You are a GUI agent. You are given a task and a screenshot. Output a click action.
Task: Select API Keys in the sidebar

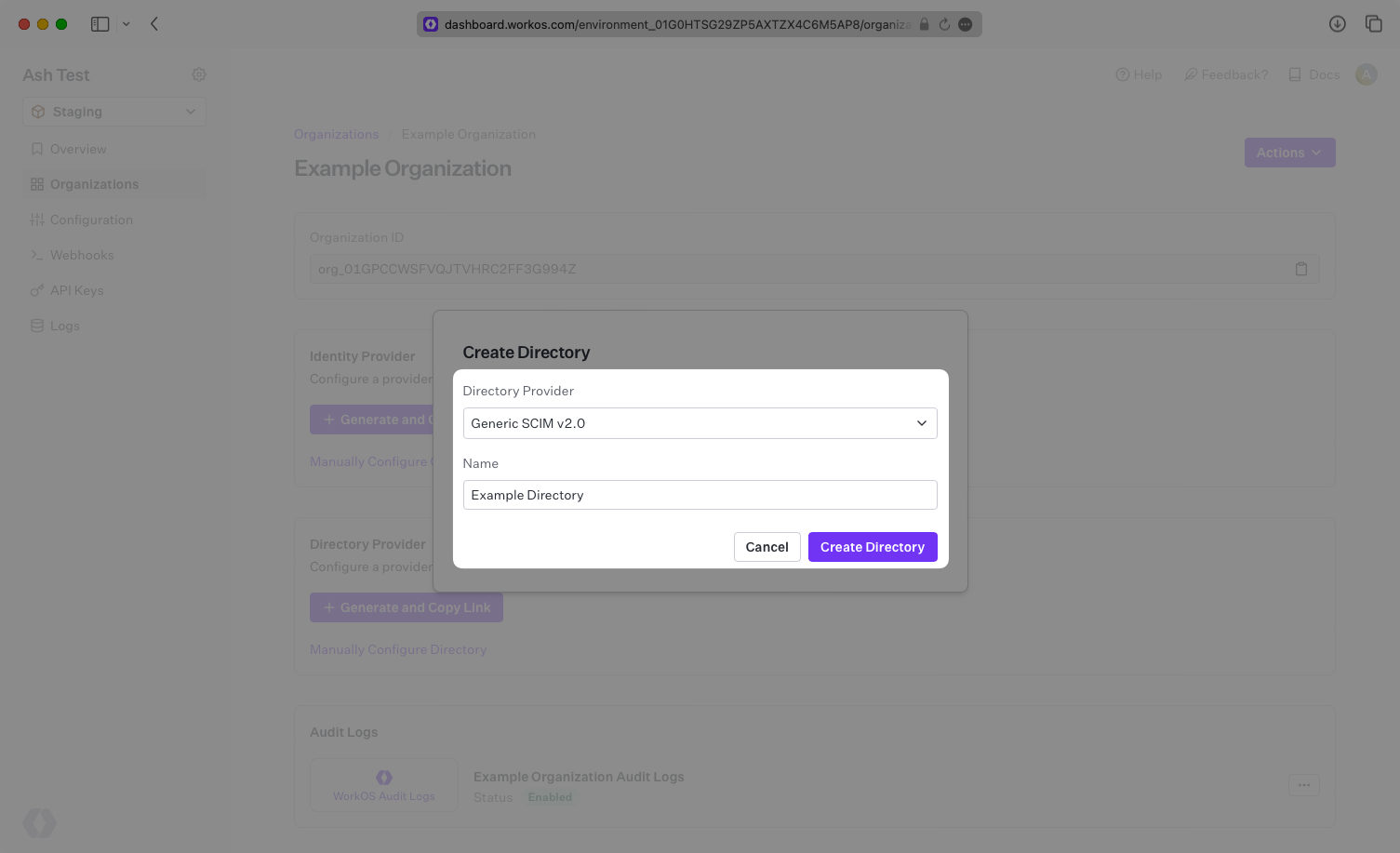pyautogui.click(x=76, y=290)
